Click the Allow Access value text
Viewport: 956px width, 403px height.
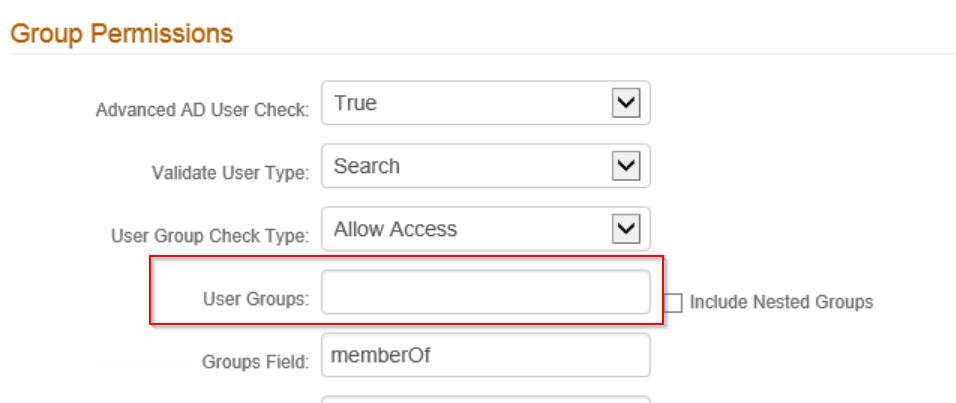point(395,229)
